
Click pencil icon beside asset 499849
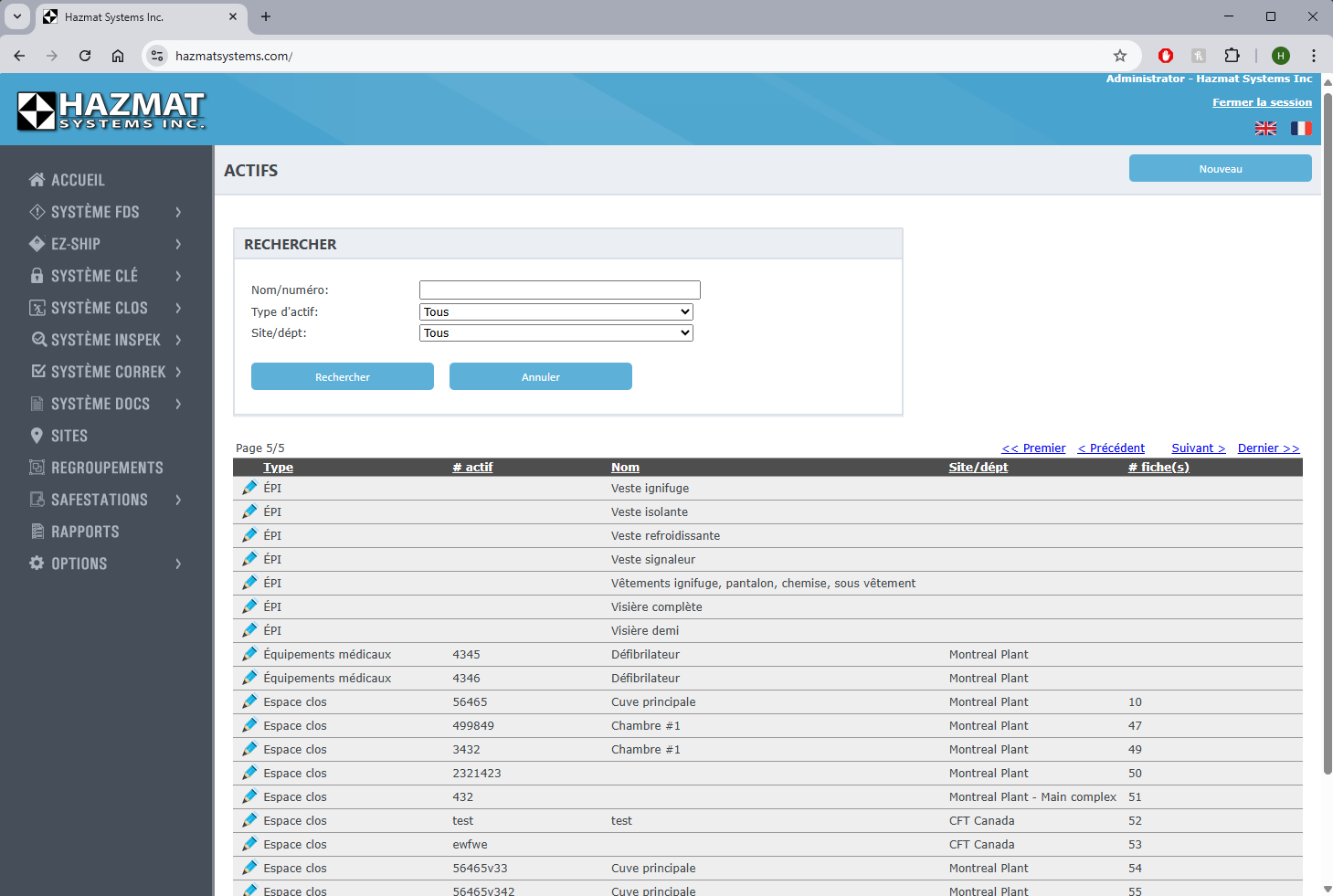coord(249,726)
